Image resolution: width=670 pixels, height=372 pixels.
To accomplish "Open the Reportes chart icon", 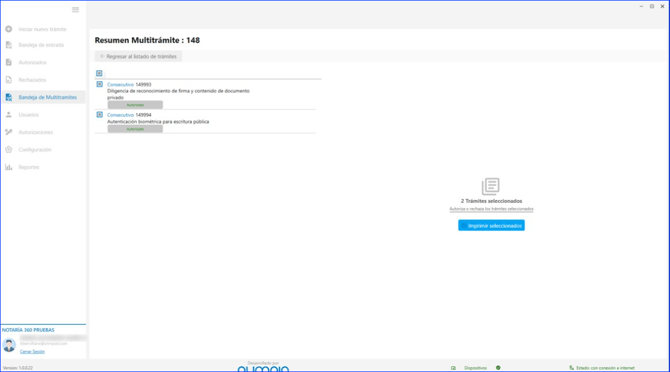I will pos(9,167).
